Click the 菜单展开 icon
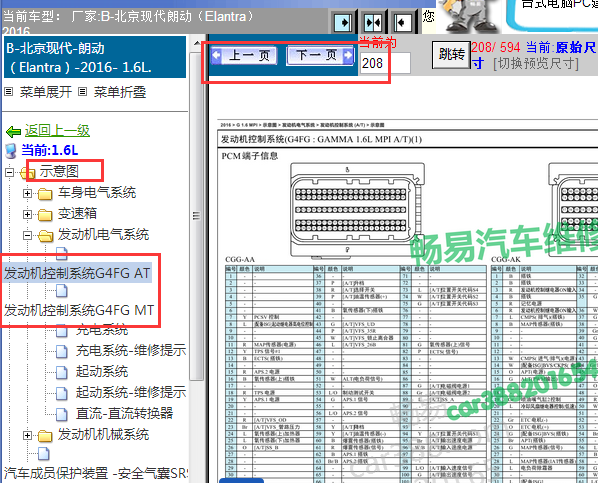The width and height of the screenshot is (598, 483). click(8, 92)
